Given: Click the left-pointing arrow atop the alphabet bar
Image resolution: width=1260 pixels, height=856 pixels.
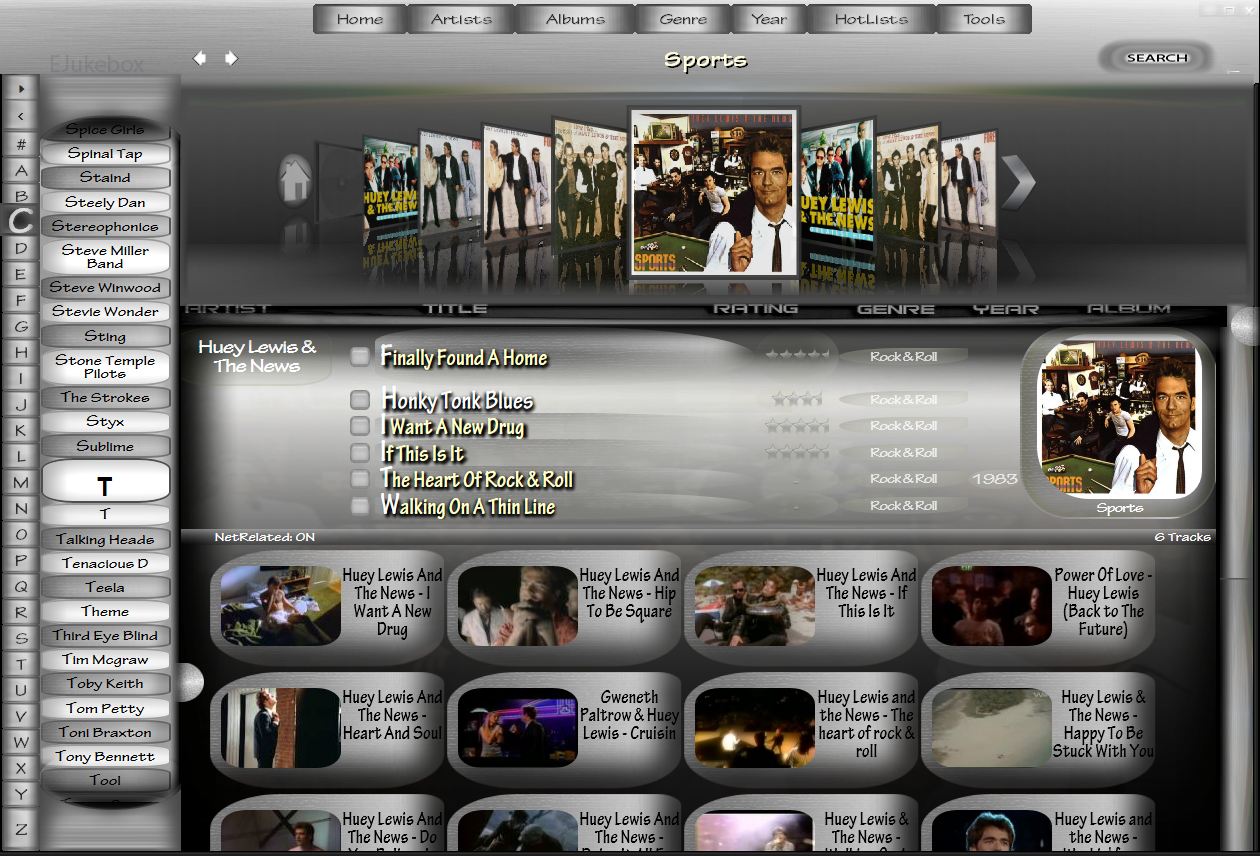Looking at the screenshot, I should pyautogui.click(x=21, y=116).
